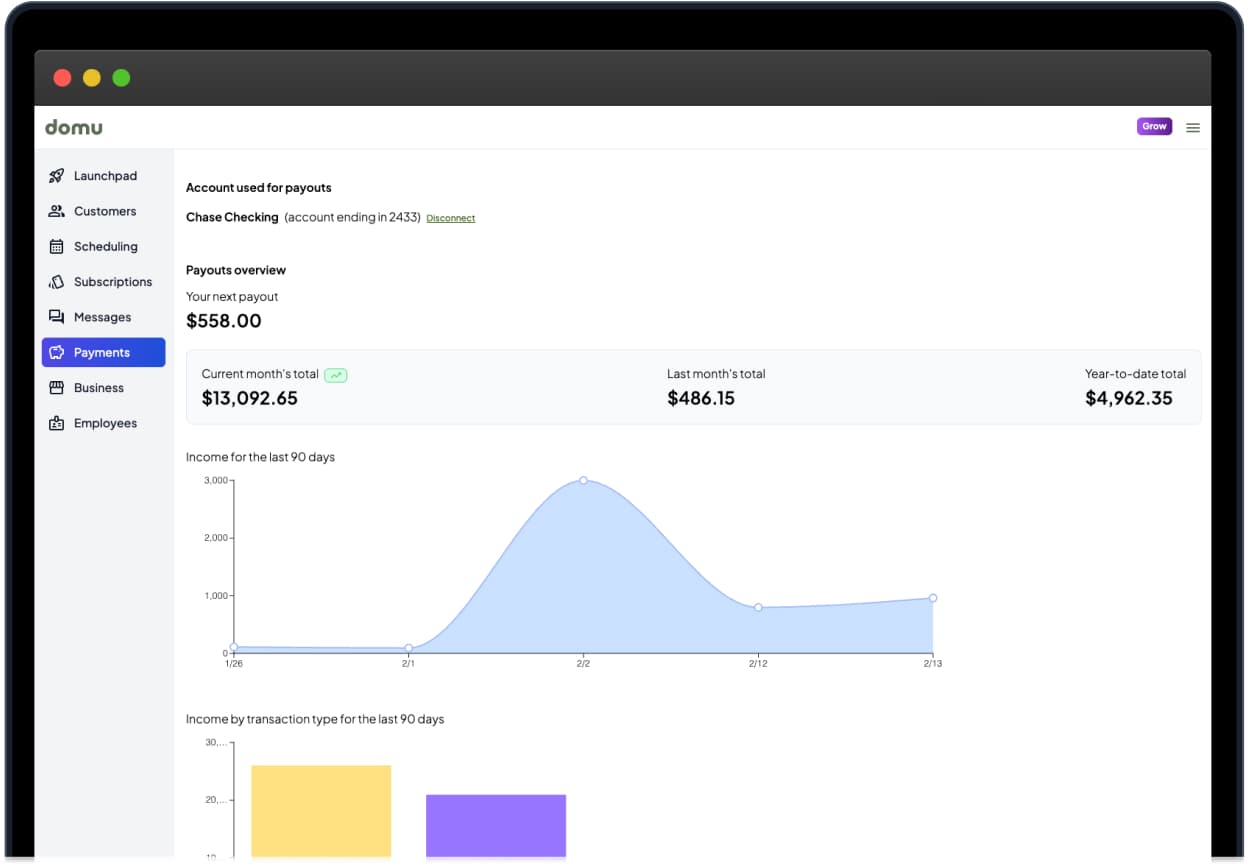
Task: Select the Payments sidebar item
Action: pyautogui.click(x=104, y=353)
